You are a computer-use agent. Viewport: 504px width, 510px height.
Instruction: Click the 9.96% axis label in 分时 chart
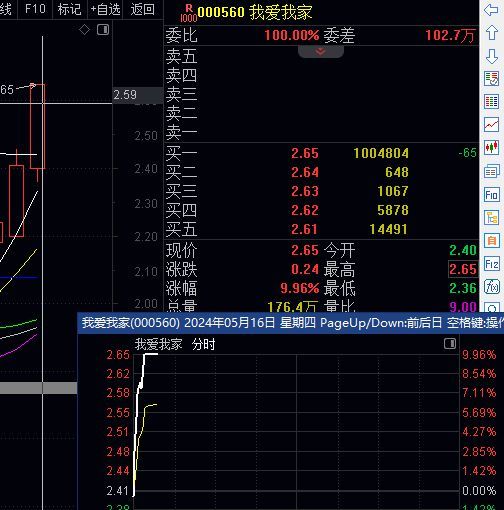click(479, 355)
